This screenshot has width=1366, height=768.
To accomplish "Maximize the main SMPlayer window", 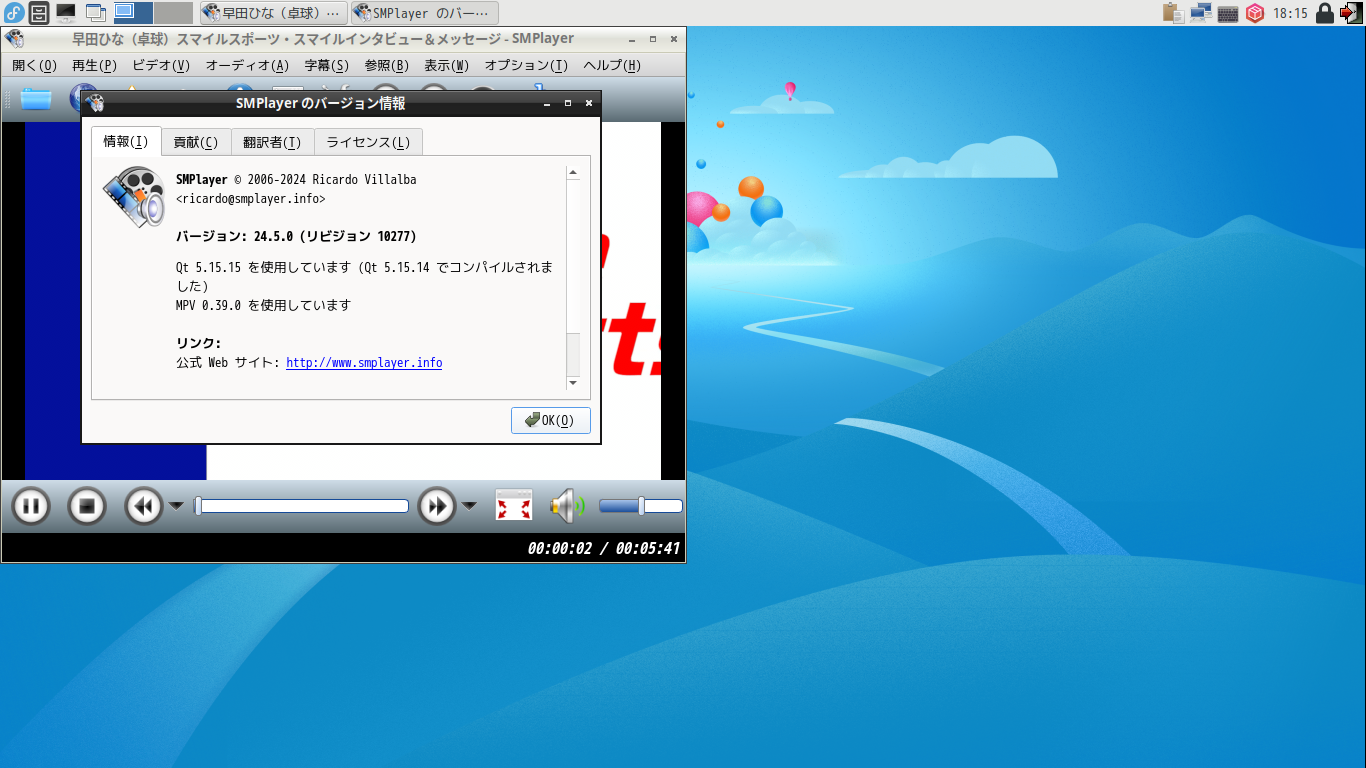I will point(653,39).
